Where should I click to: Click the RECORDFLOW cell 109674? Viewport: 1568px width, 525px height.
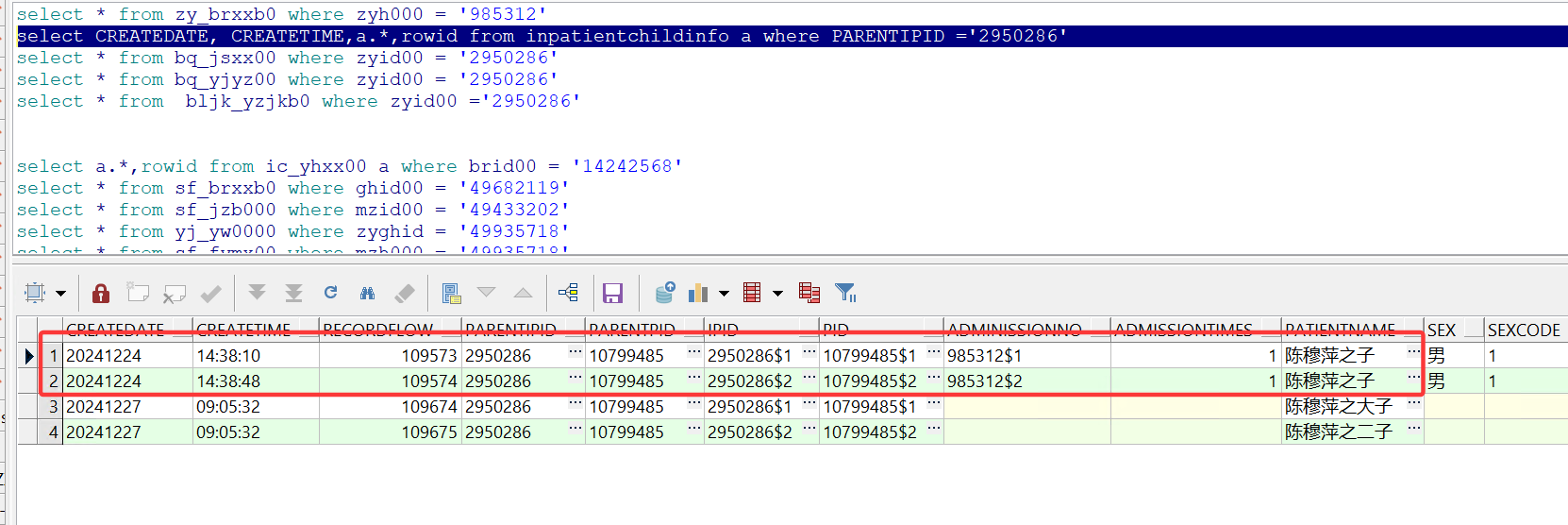coord(391,407)
